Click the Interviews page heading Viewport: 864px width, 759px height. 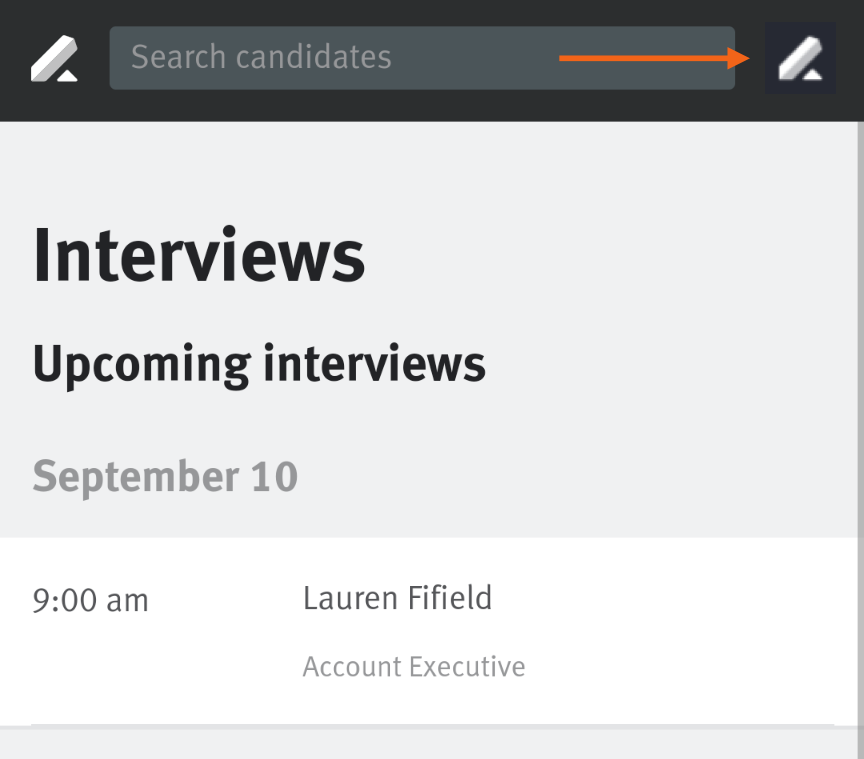(x=199, y=256)
